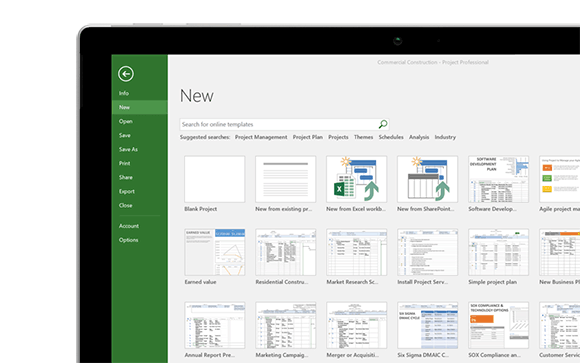Image resolution: width=580 pixels, height=363 pixels.
Task: Search suggested Project Management templates
Action: point(261,137)
